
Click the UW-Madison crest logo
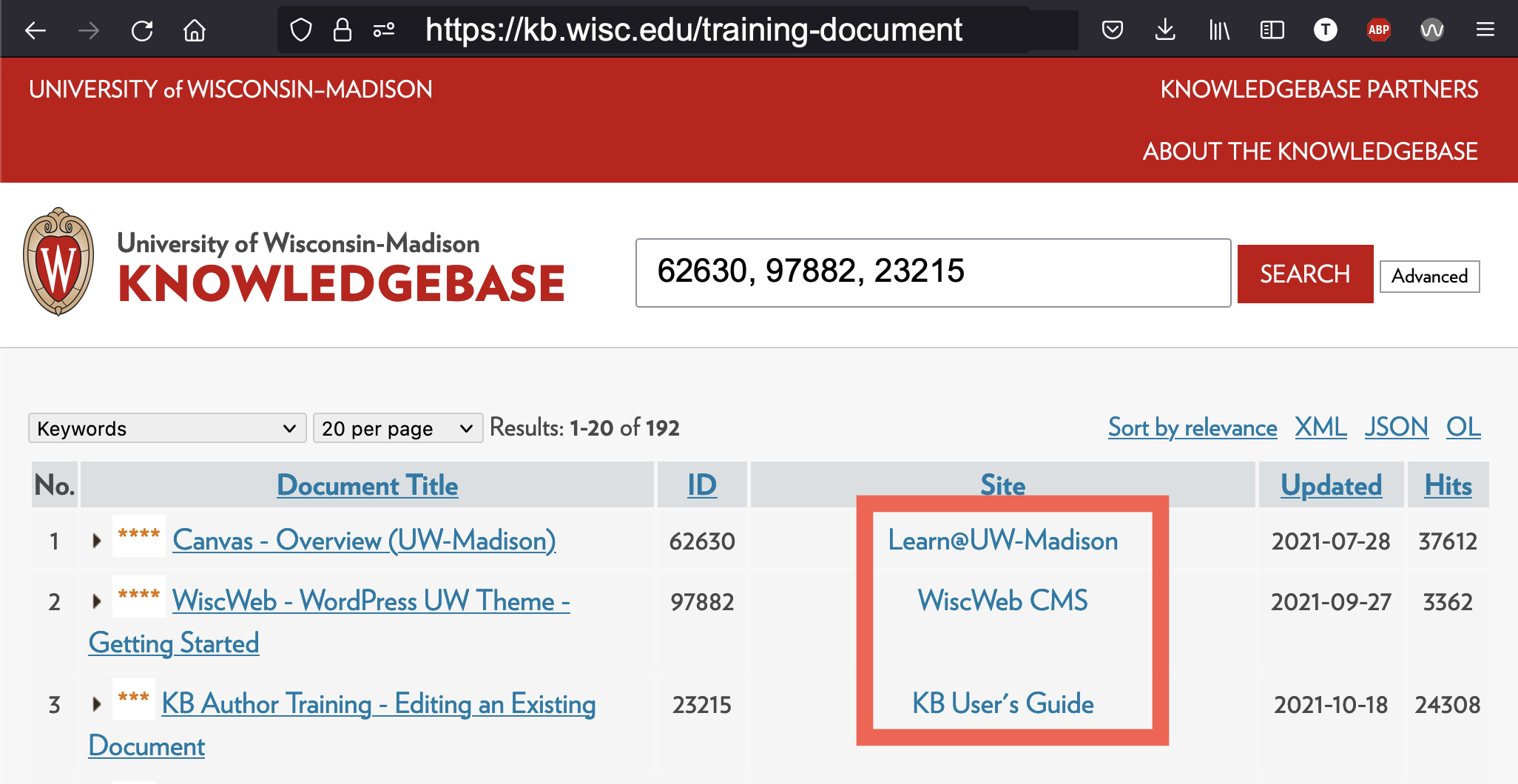point(58,262)
